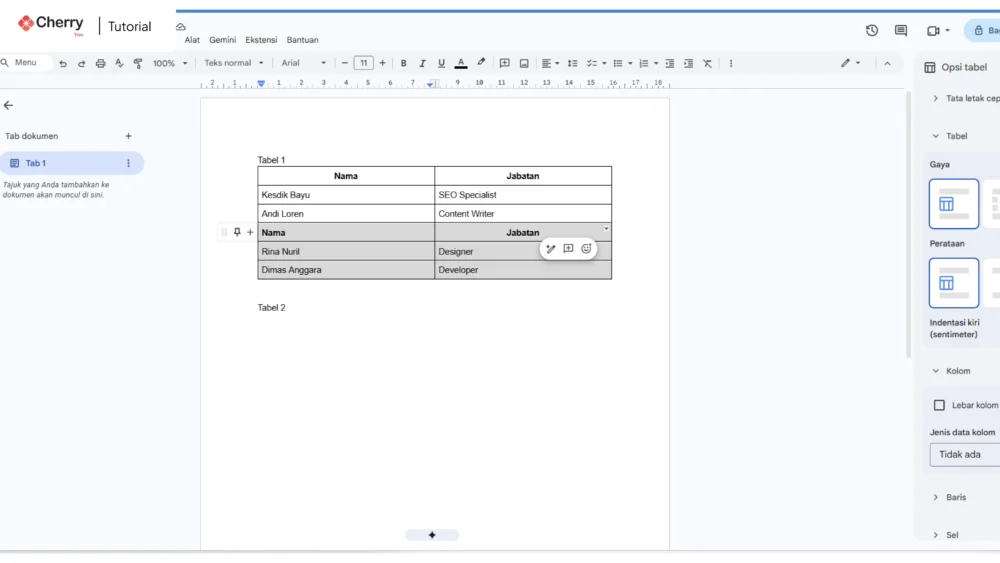This screenshot has height=563, width=1000.
Task: Pin the header row
Action: (x=237, y=232)
